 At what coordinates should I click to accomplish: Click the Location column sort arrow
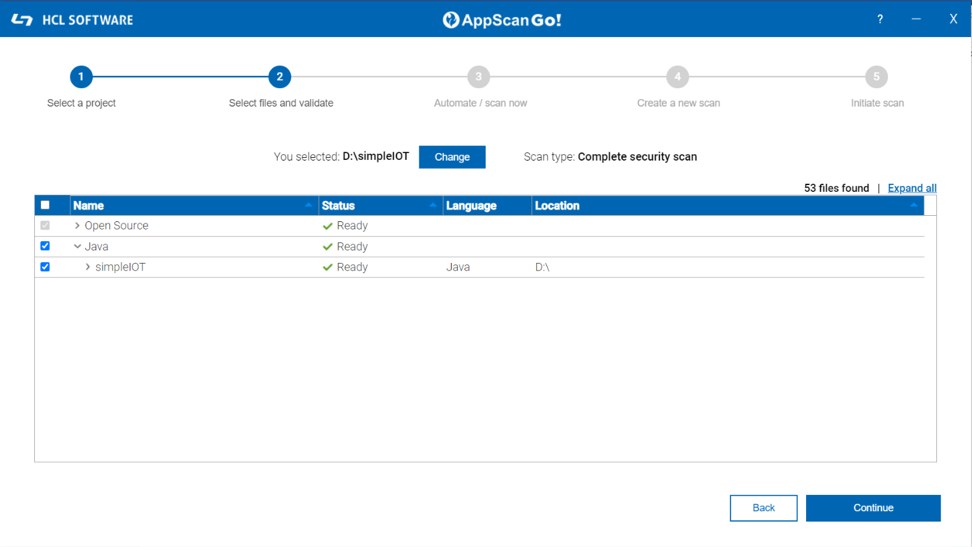[x=913, y=205]
